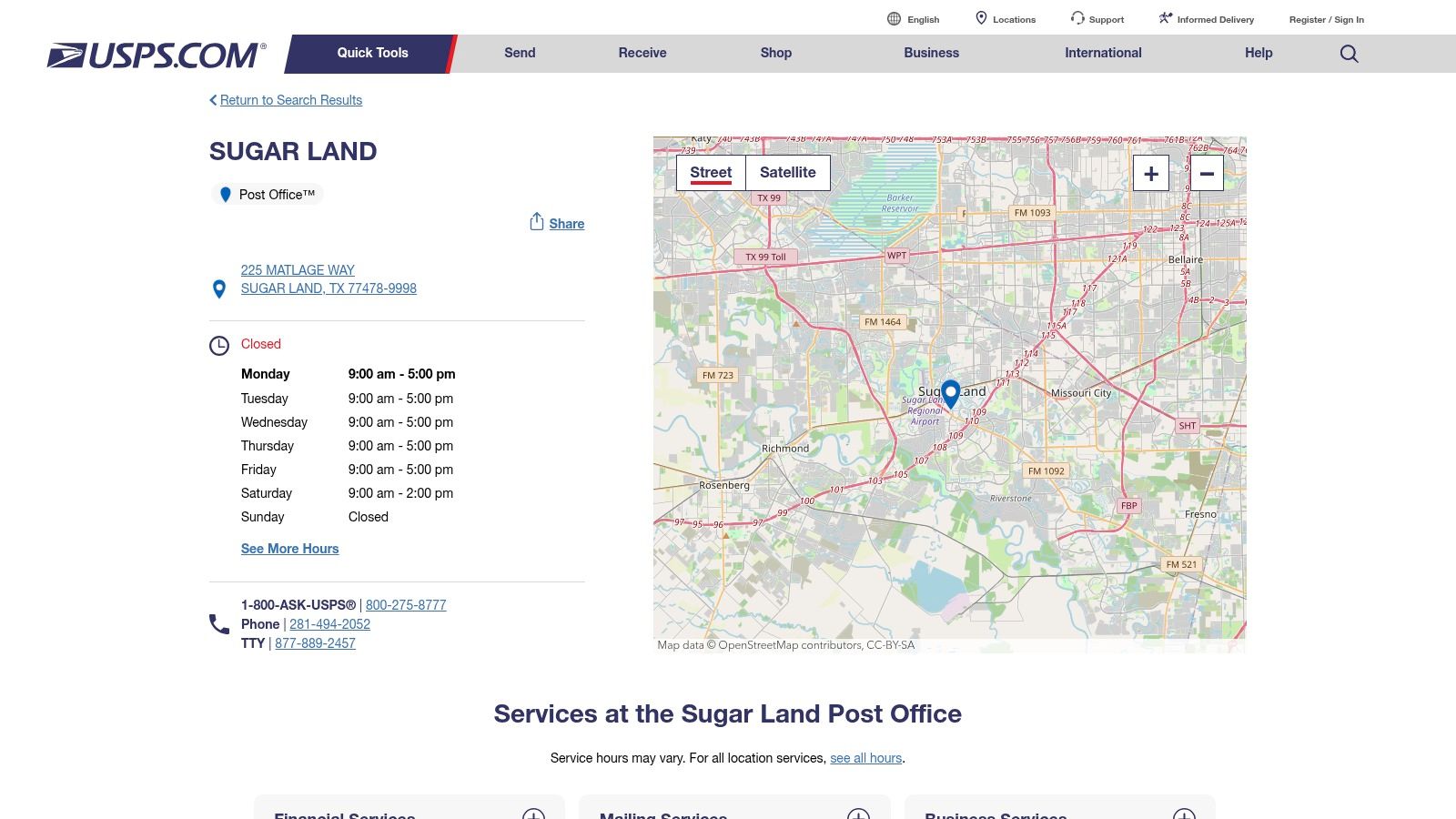1456x819 pixels.
Task: Zoom out with map minus button
Action: pyautogui.click(x=1207, y=173)
